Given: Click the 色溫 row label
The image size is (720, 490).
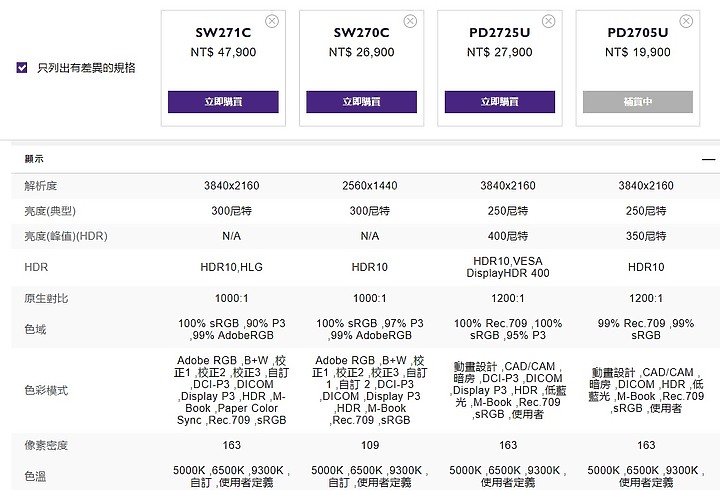Looking at the screenshot, I should pos(35,477).
